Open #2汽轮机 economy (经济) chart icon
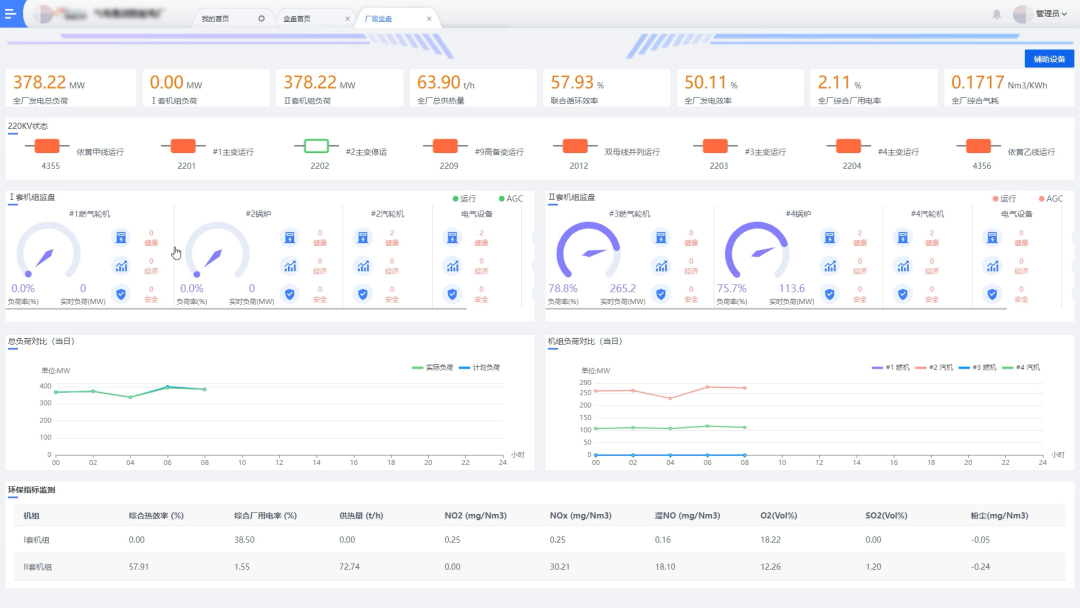This screenshot has width=1080, height=608. coord(363,266)
